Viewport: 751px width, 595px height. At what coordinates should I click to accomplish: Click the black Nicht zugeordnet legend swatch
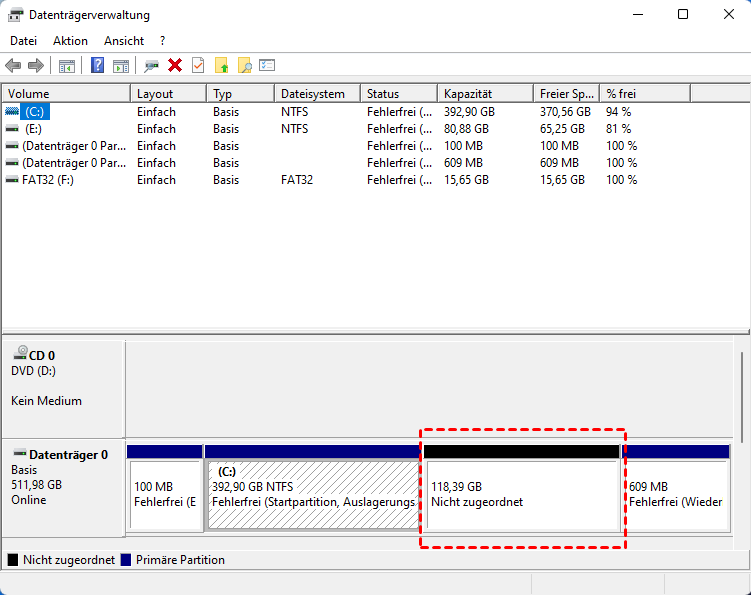(13, 560)
